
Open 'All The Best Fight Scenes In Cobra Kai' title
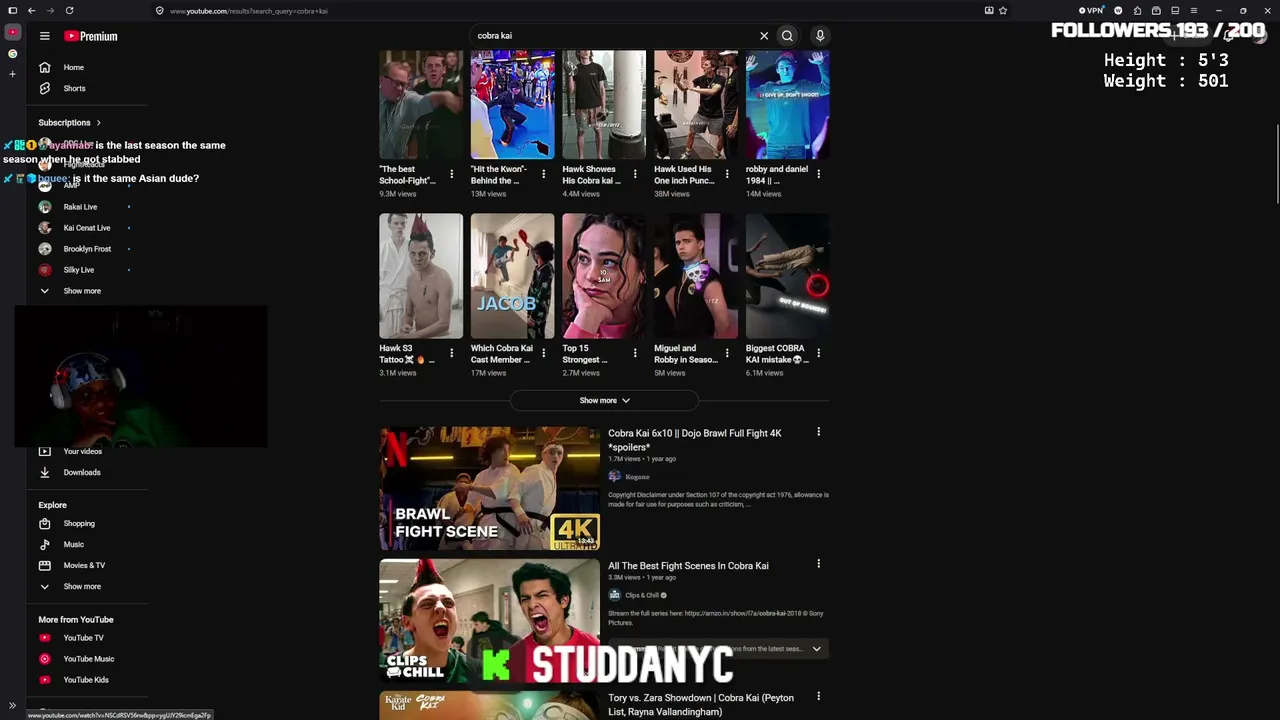click(688, 566)
